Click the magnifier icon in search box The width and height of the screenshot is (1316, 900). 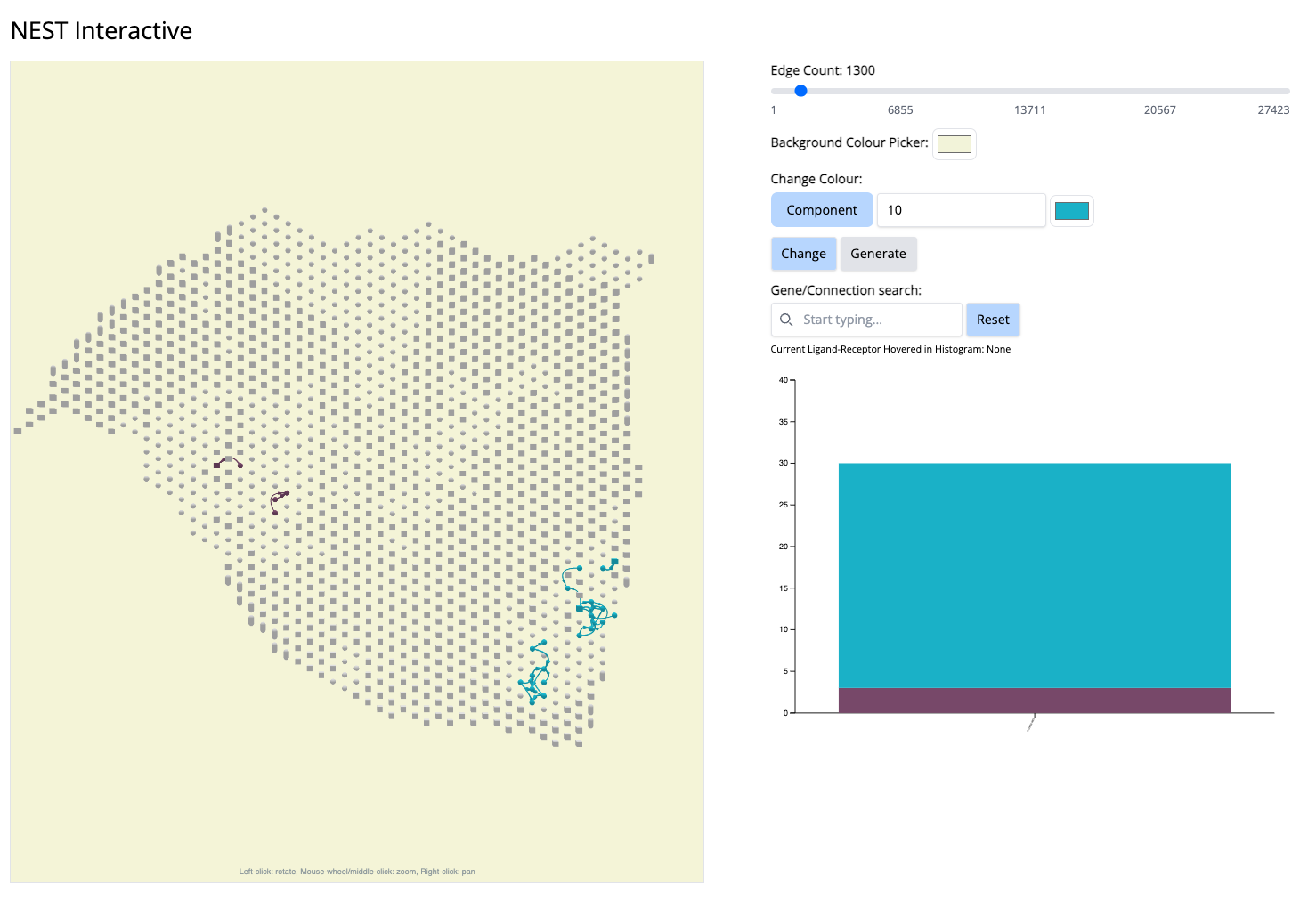coord(786,320)
